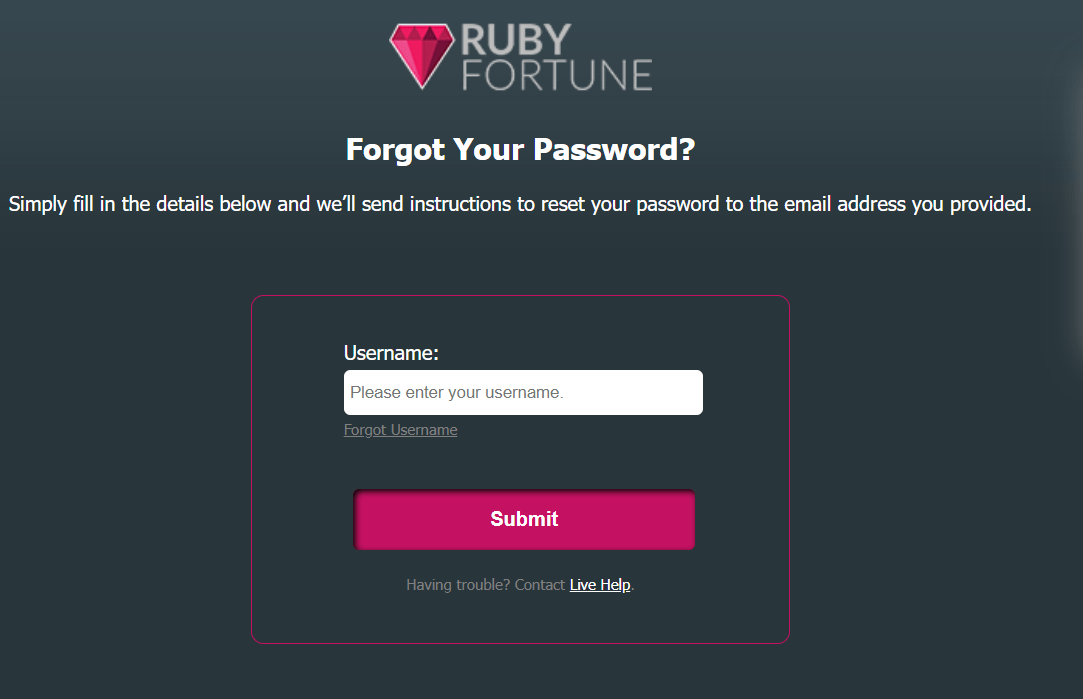The height and width of the screenshot is (699, 1083).
Task: Click the 'Having trouble? Contact' text
Action: (x=484, y=584)
